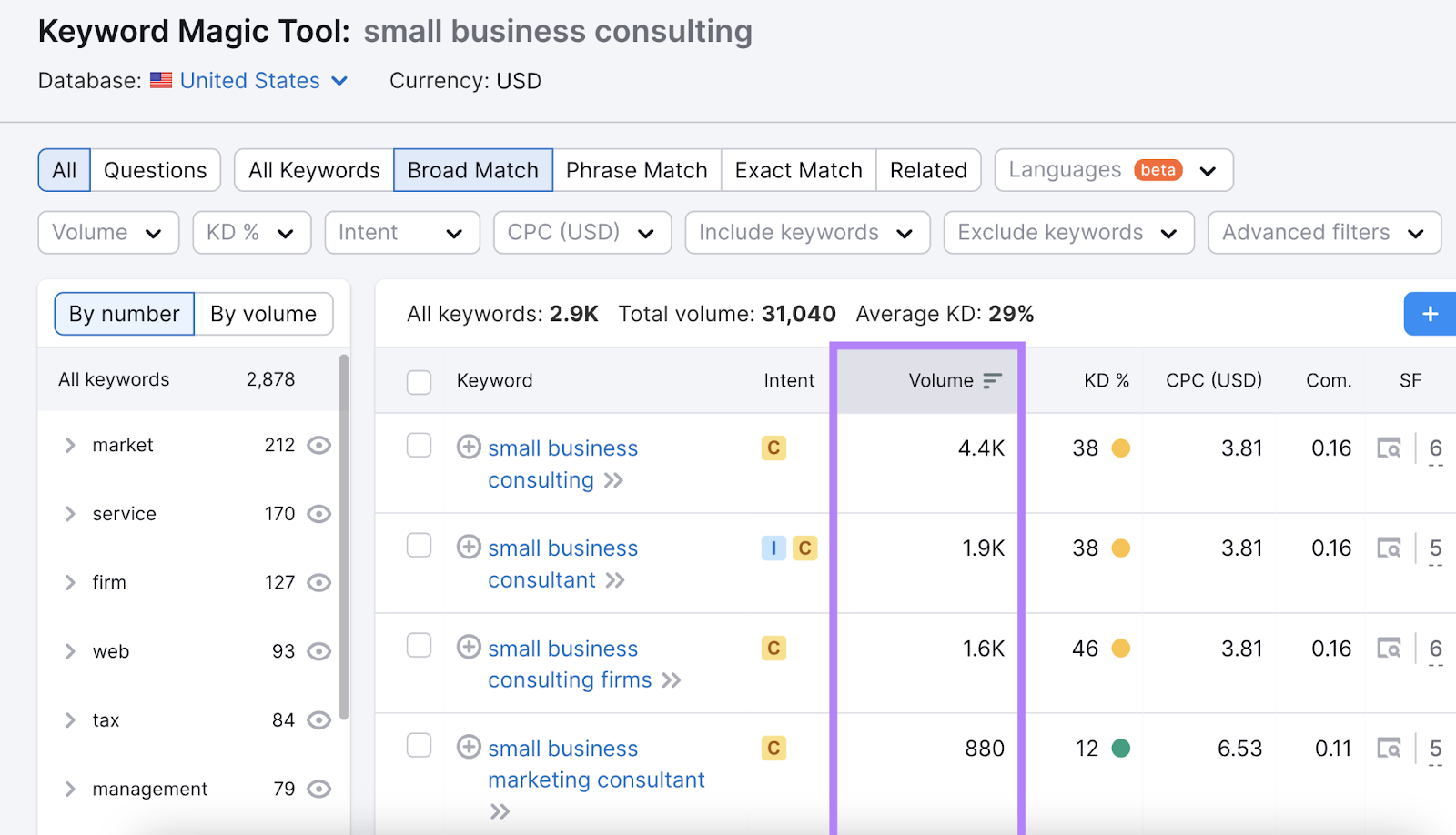Click the United States flag icon

(x=161, y=80)
